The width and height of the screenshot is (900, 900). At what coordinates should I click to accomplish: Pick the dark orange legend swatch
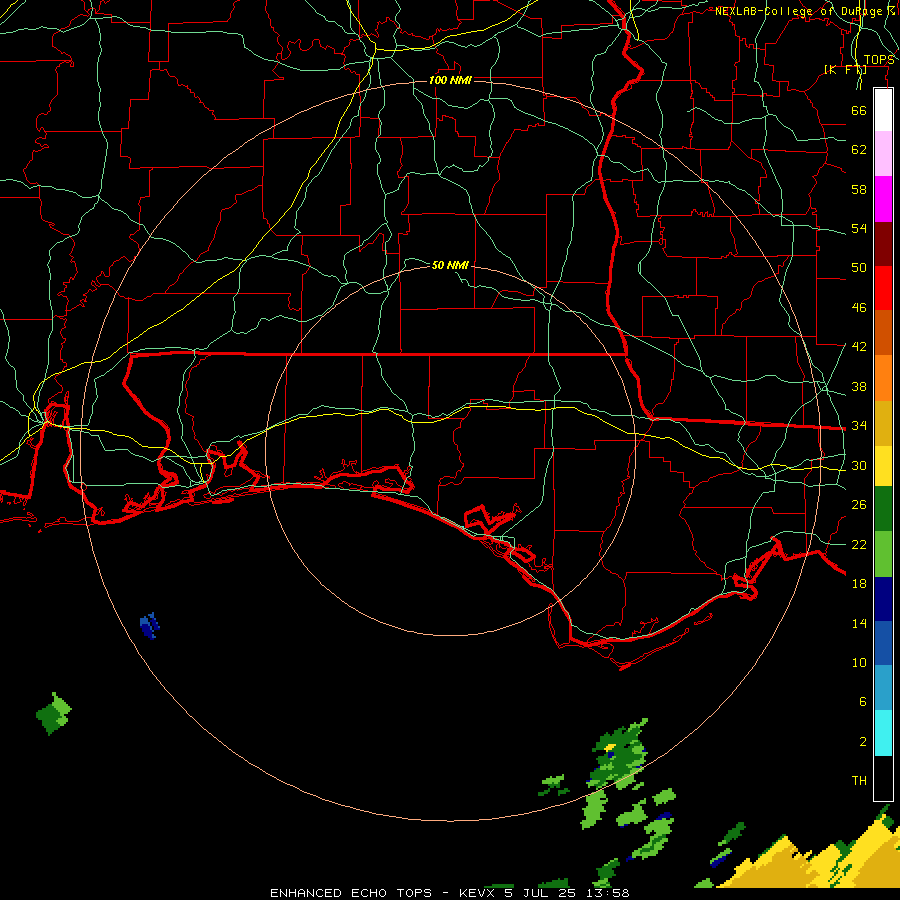pyautogui.click(x=883, y=333)
